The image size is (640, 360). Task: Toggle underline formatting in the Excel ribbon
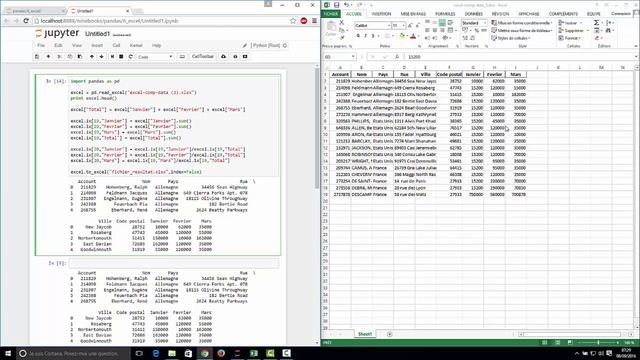(373, 36)
